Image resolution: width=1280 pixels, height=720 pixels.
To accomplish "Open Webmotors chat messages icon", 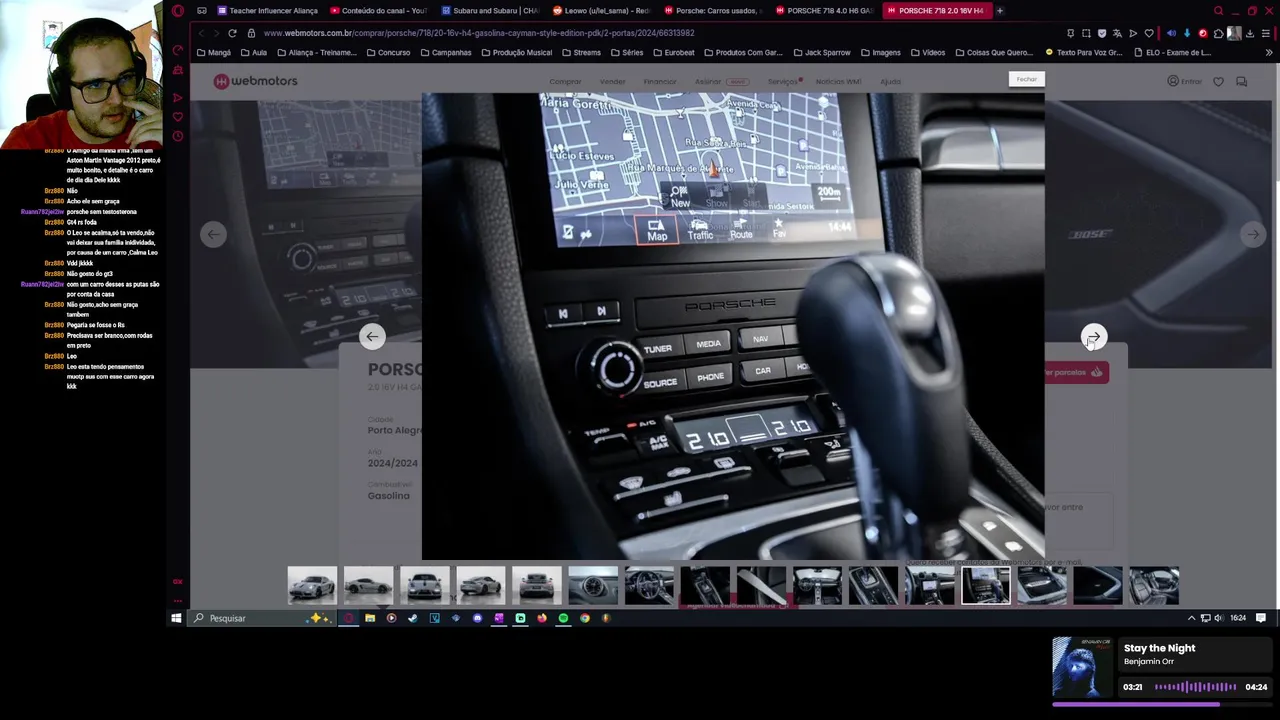I will point(1241,82).
